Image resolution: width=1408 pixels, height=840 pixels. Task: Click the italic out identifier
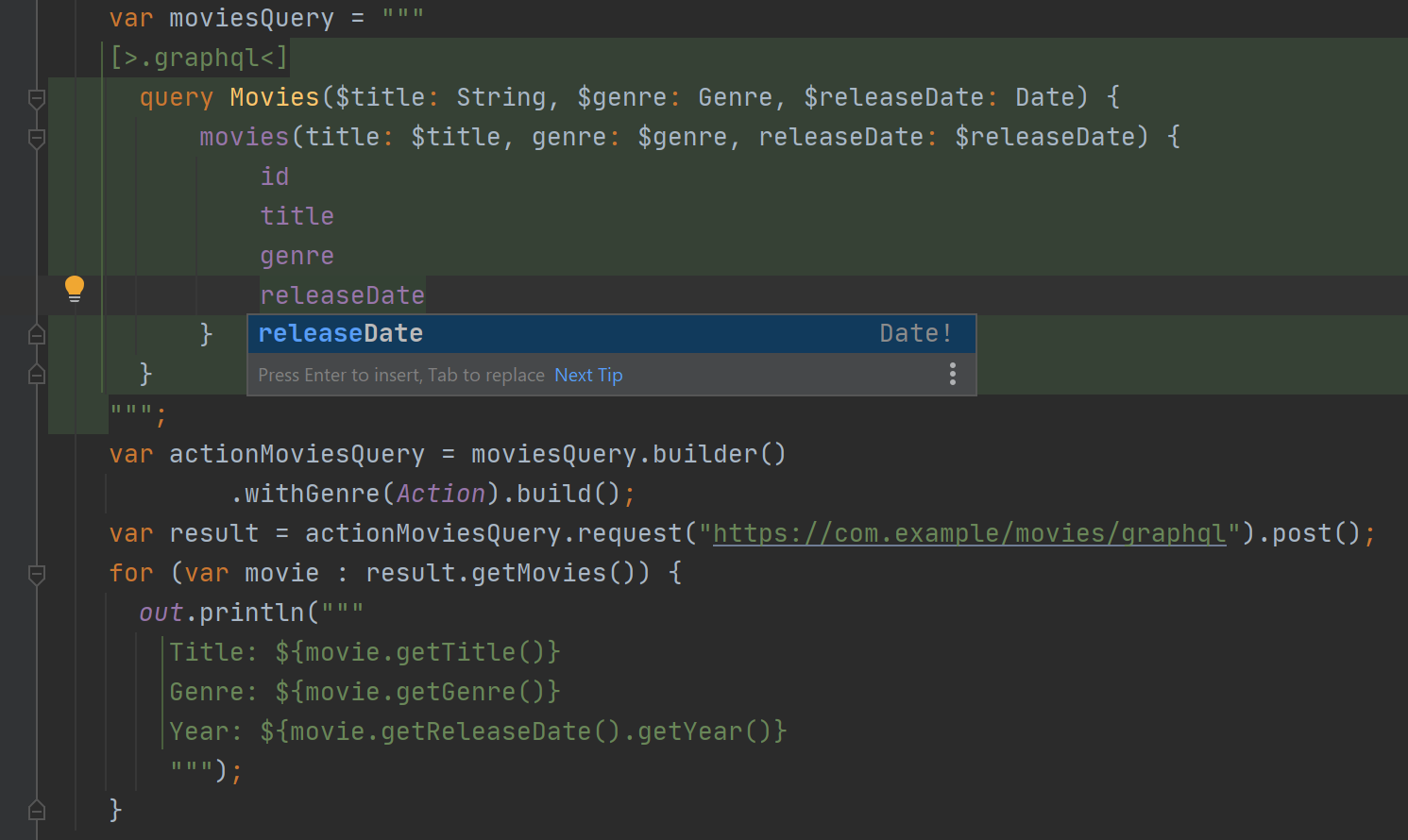[161, 613]
